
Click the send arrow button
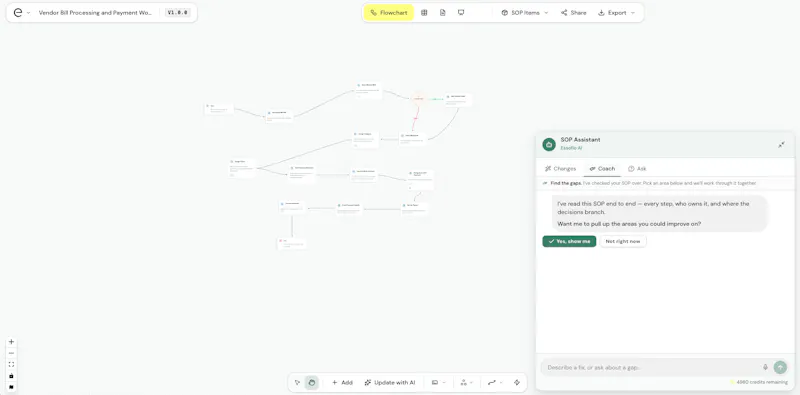coord(780,367)
